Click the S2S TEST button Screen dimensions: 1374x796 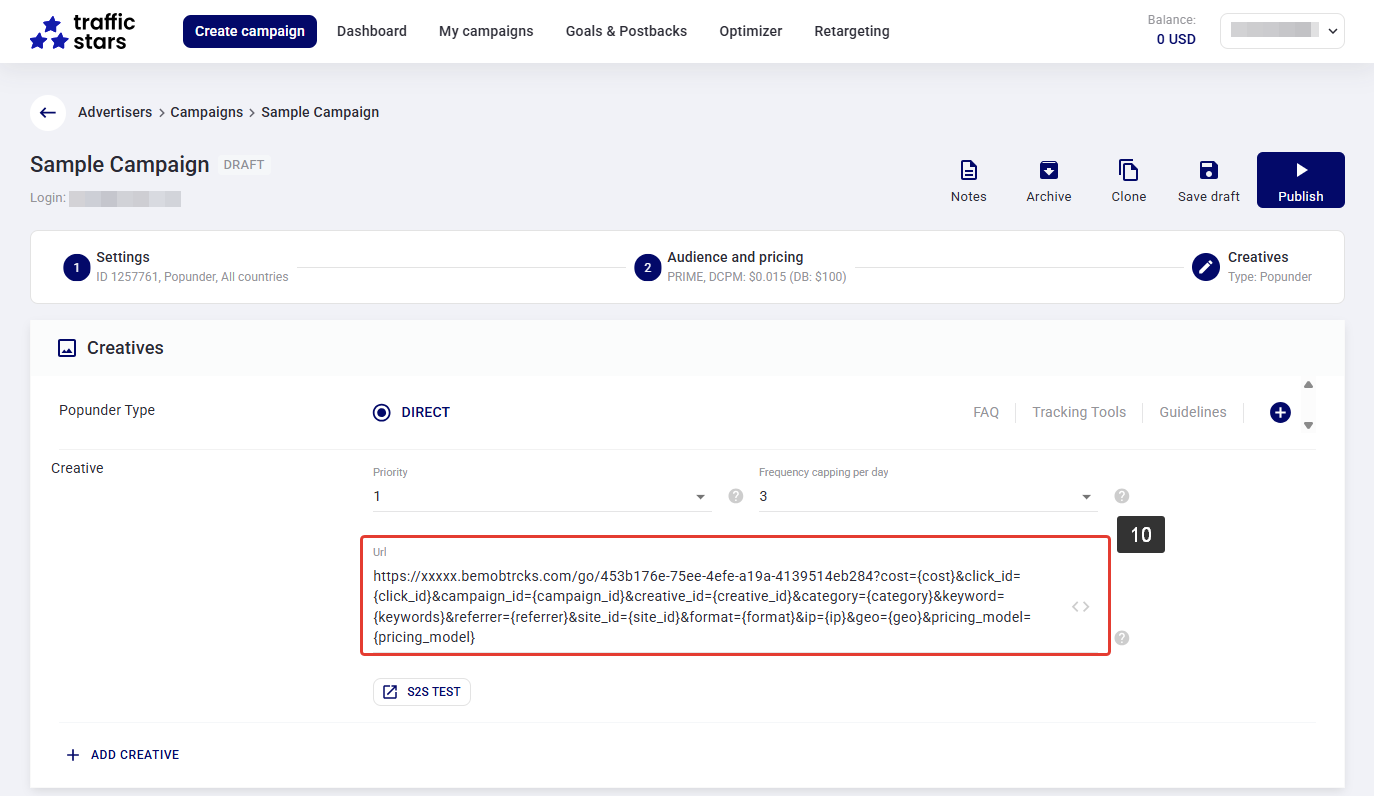pos(422,692)
